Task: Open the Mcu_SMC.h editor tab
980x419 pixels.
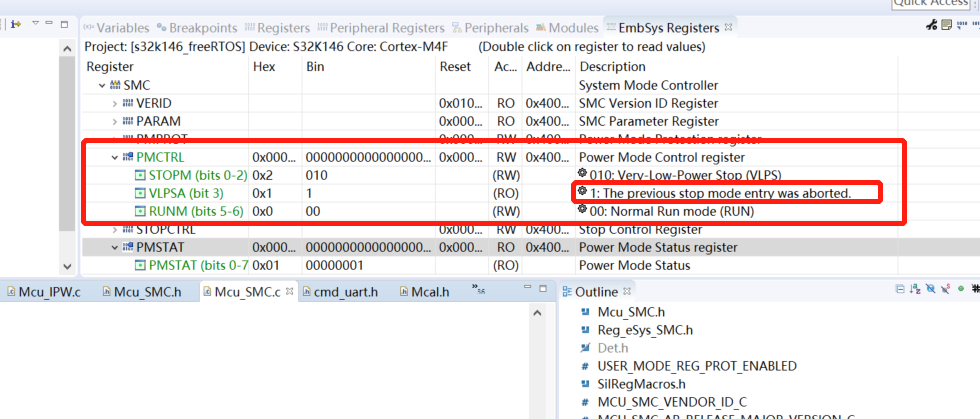Action: pyautogui.click(x=141, y=291)
